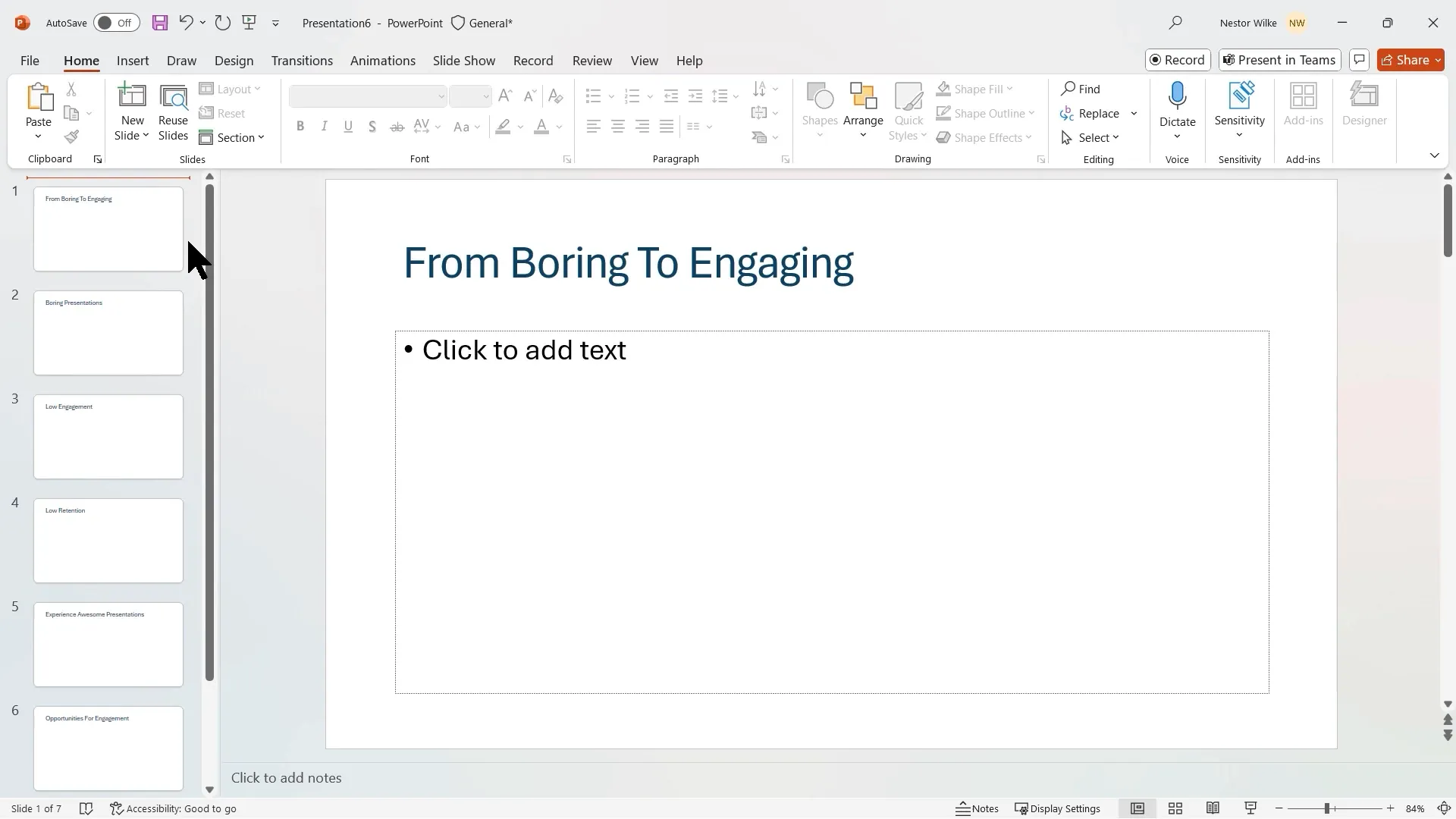Click the zoom slider handle
This screenshot has height=819, width=1456.
(x=1327, y=808)
